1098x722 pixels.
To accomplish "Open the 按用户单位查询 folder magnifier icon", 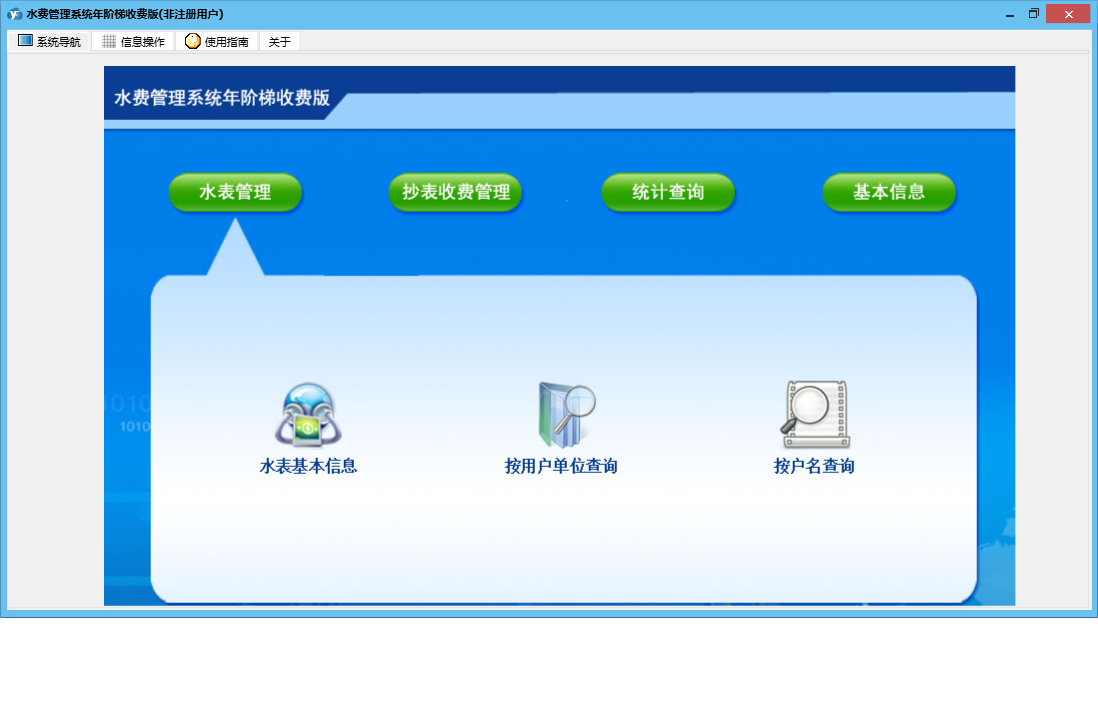I will click(567, 415).
